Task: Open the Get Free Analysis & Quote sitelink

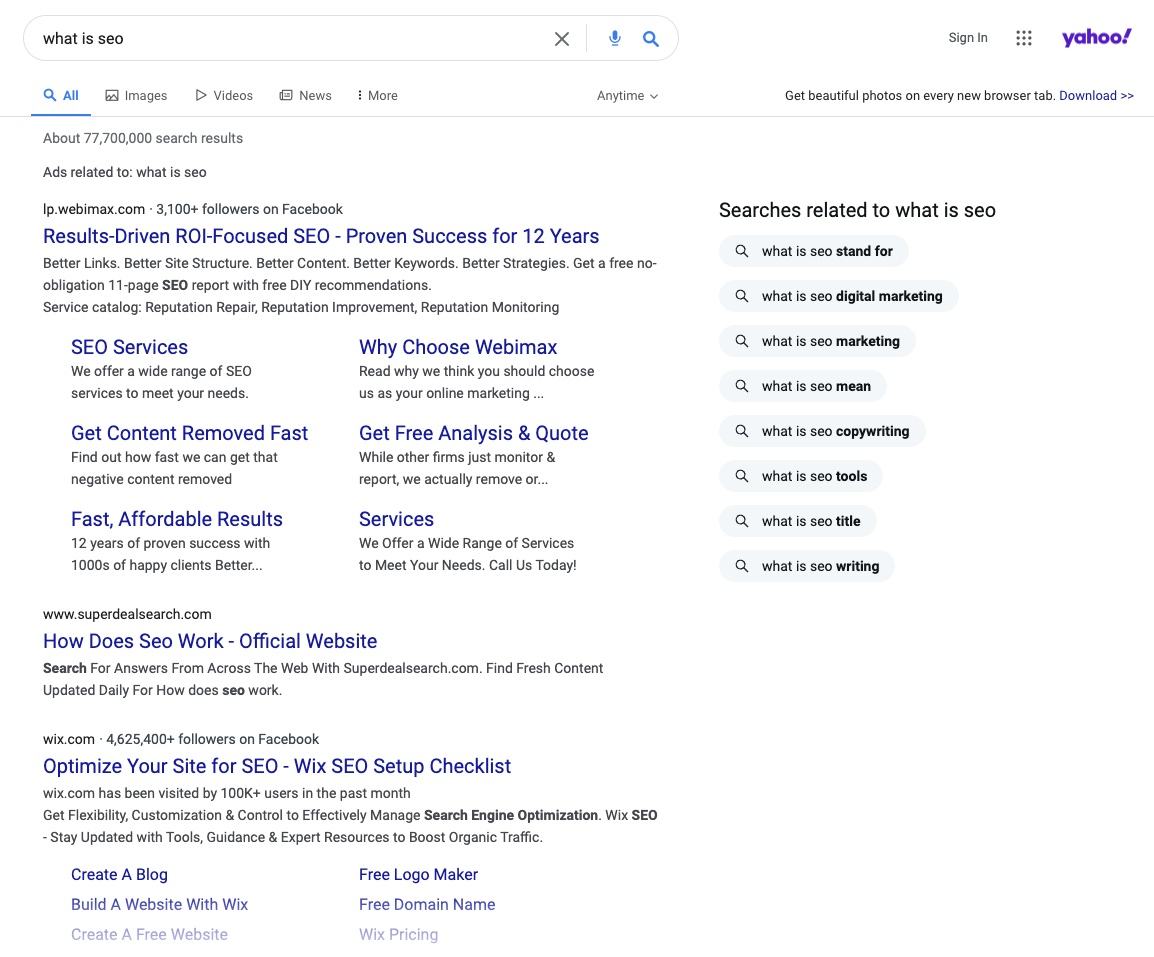Action: point(473,434)
